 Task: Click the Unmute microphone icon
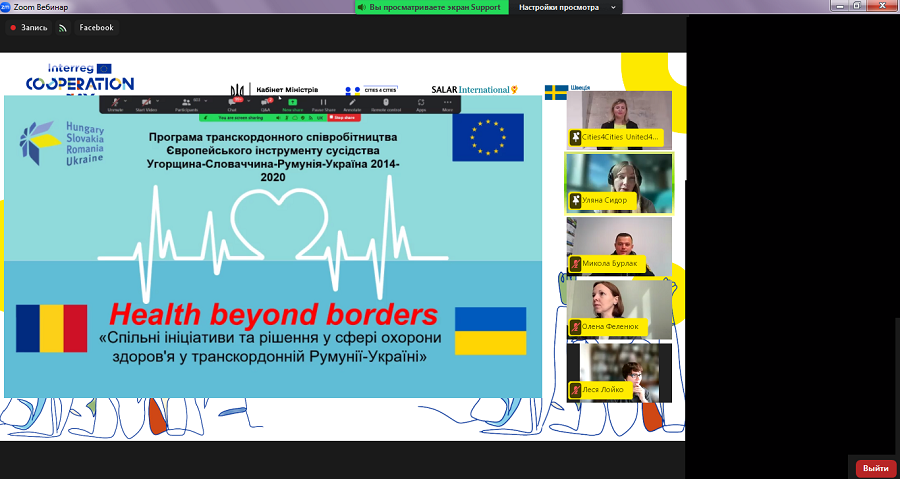pos(115,102)
